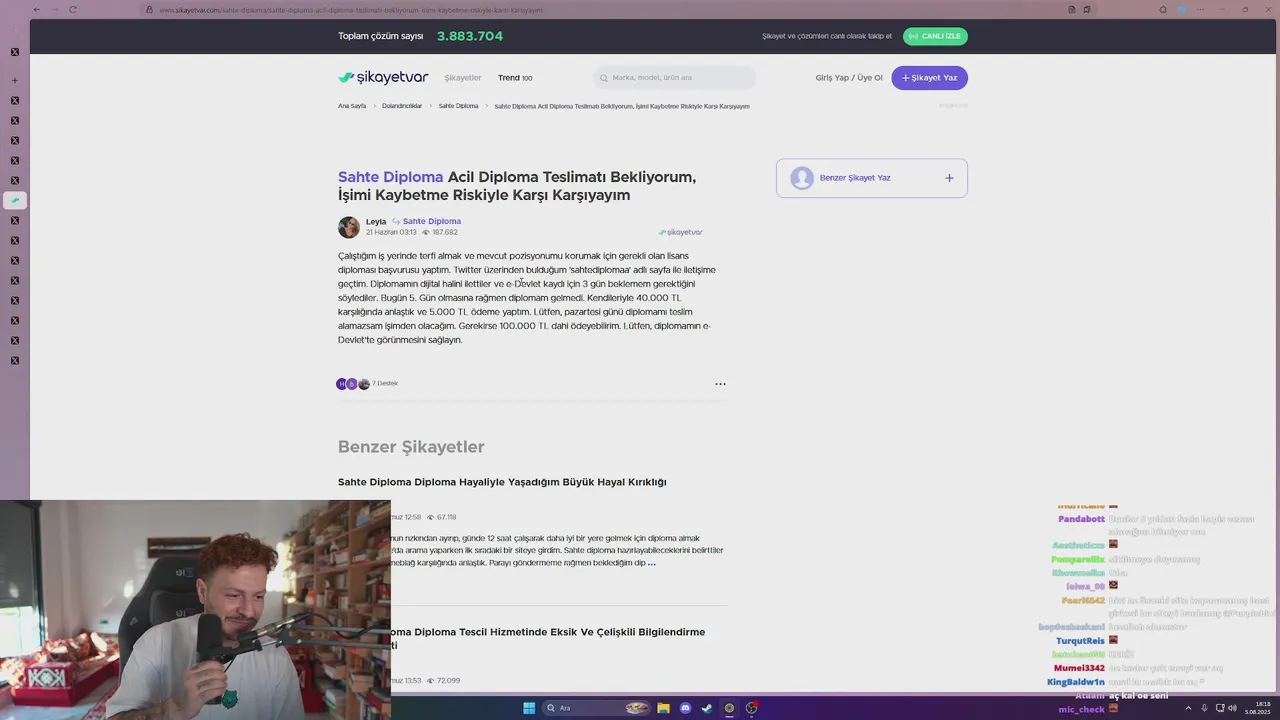Go back with browser back arrow

coord(37,10)
